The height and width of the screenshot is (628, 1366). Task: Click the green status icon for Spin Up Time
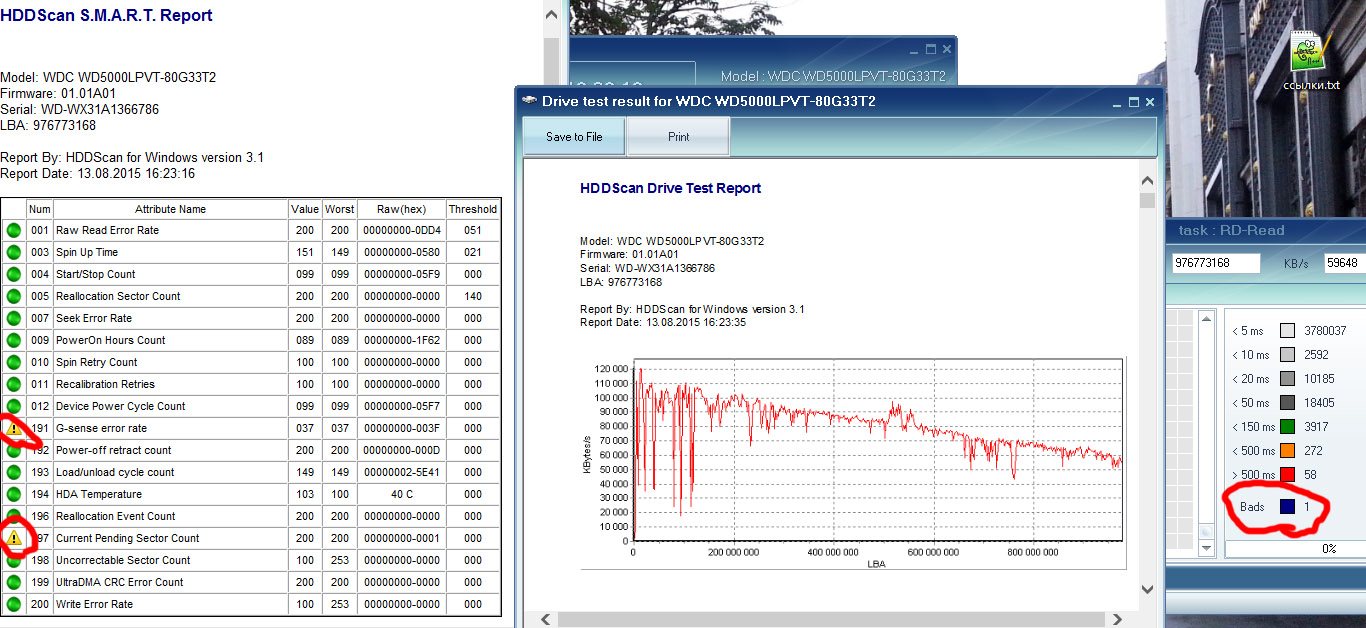[14, 252]
